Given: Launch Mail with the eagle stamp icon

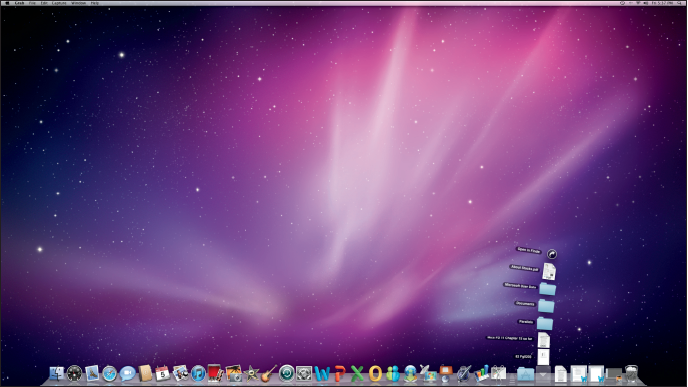Looking at the screenshot, I should (x=92, y=373).
